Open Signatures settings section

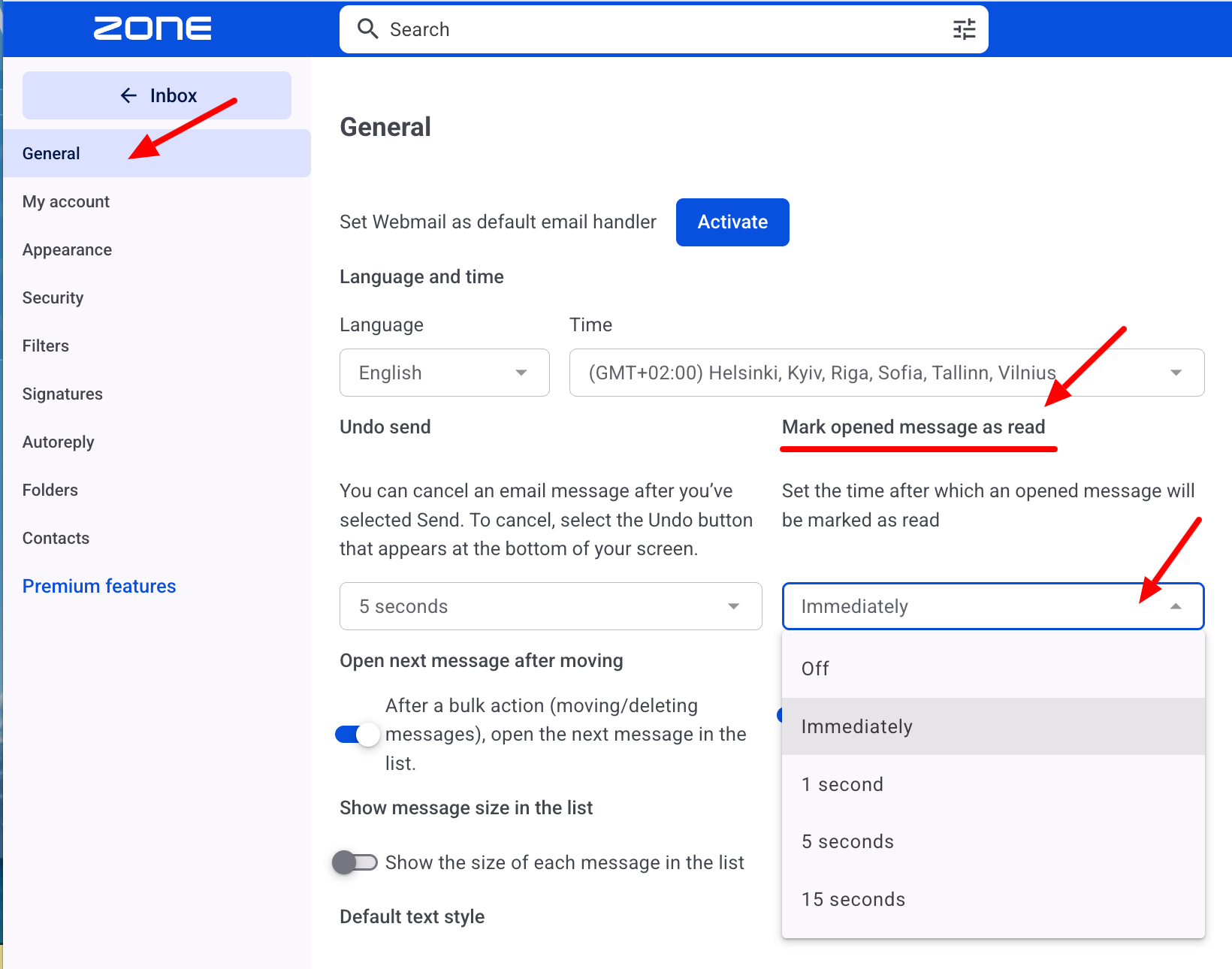[x=62, y=394]
